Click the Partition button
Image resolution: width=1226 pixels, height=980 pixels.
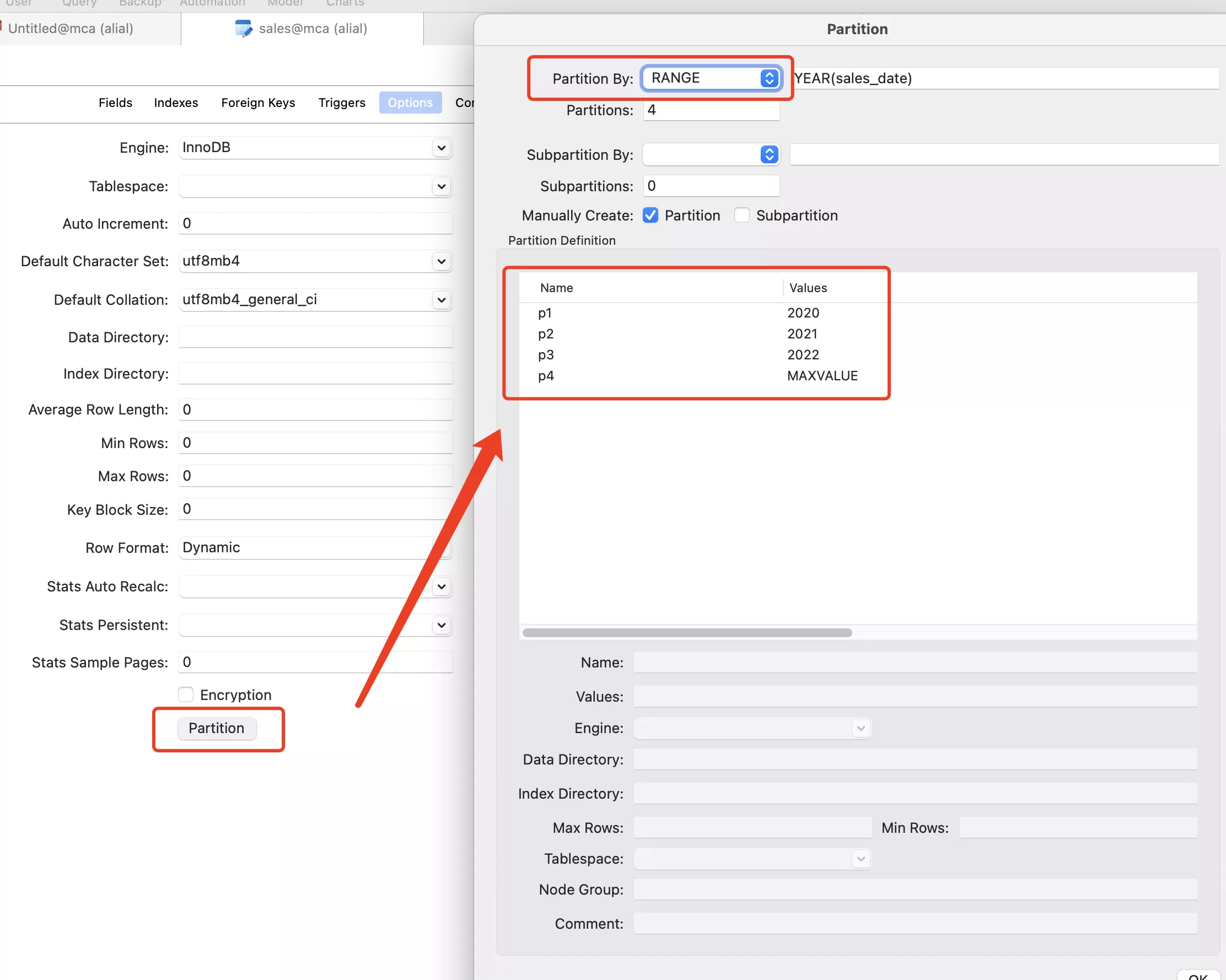tap(217, 728)
